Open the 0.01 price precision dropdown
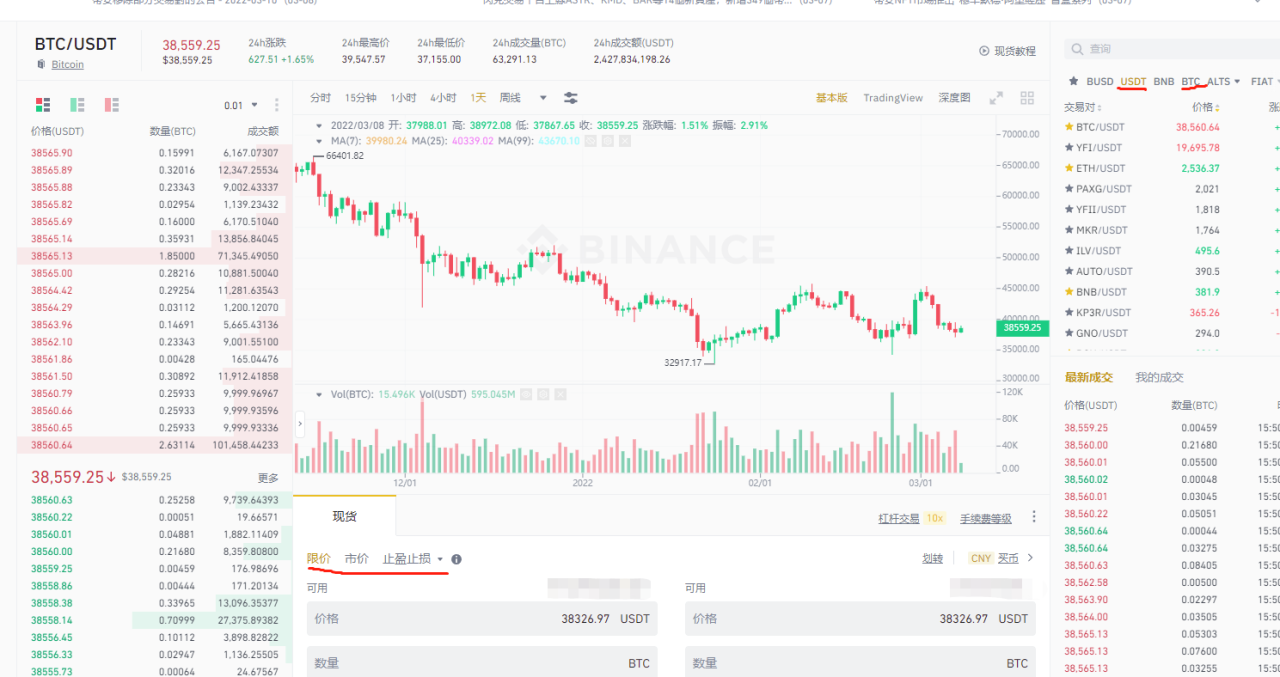The image size is (1280, 677). point(241,105)
